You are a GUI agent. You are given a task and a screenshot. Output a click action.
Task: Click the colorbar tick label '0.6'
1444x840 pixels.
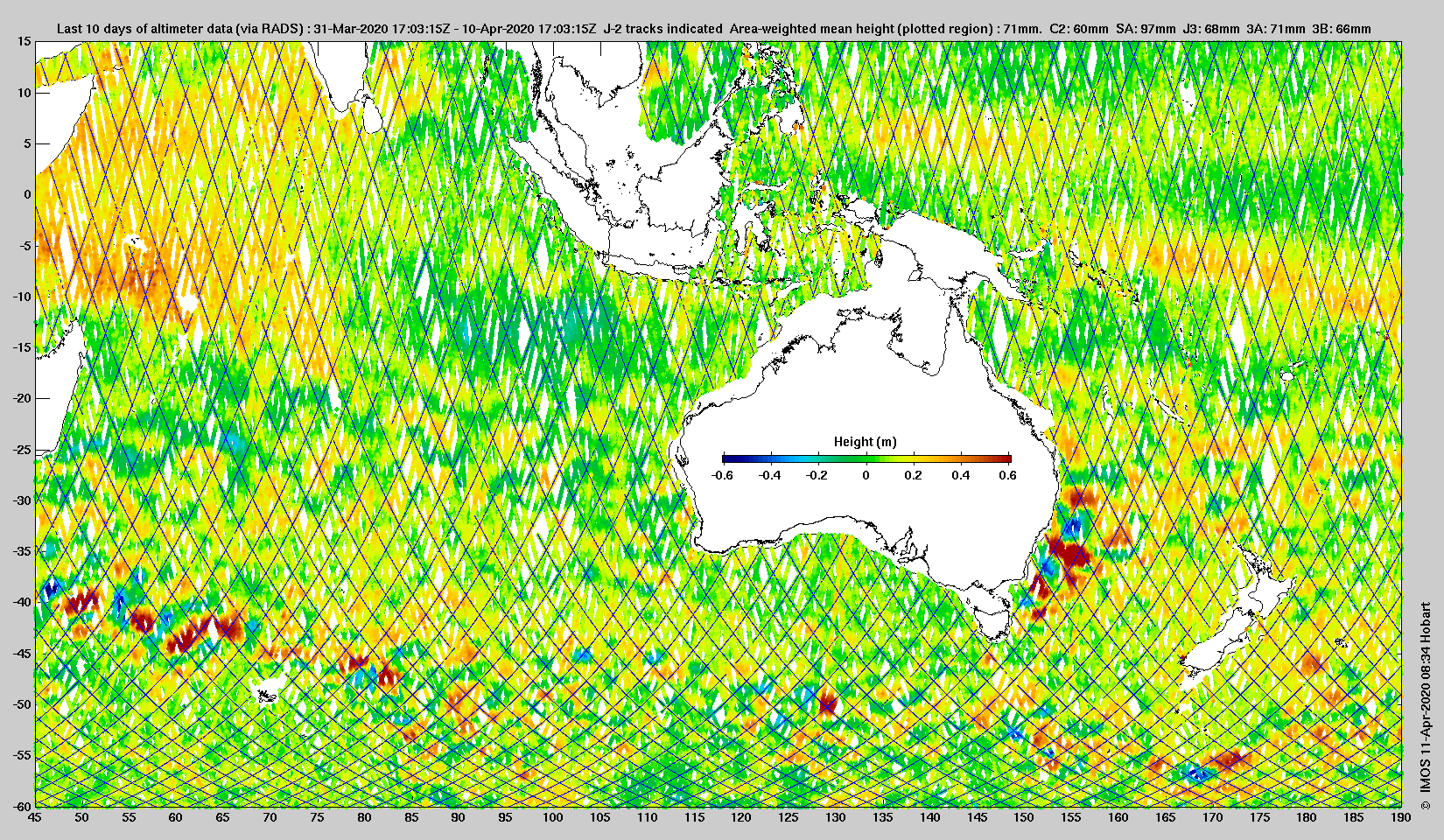click(1007, 475)
